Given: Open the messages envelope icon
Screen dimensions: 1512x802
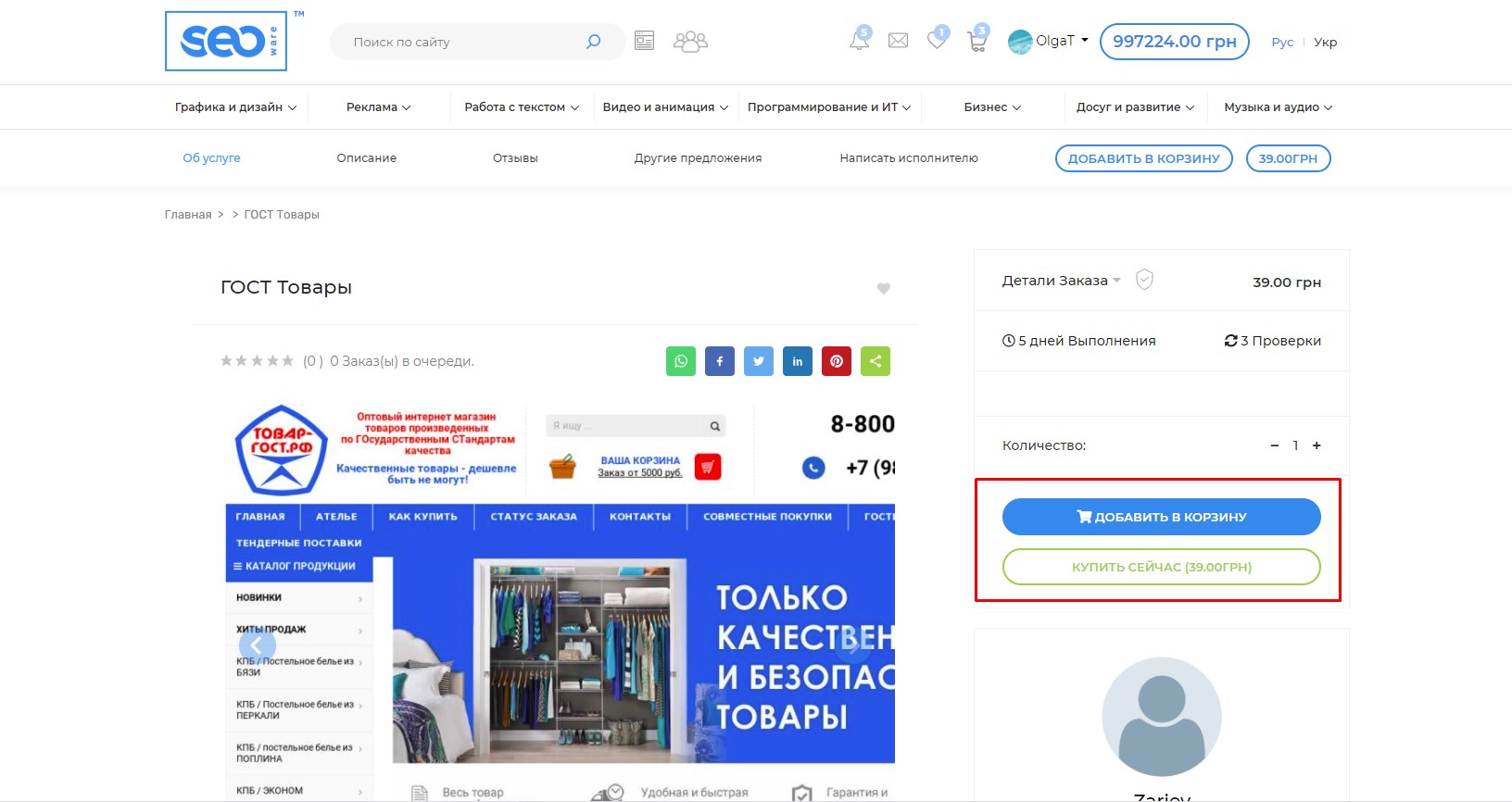Looking at the screenshot, I should click(x=898, y=41).
